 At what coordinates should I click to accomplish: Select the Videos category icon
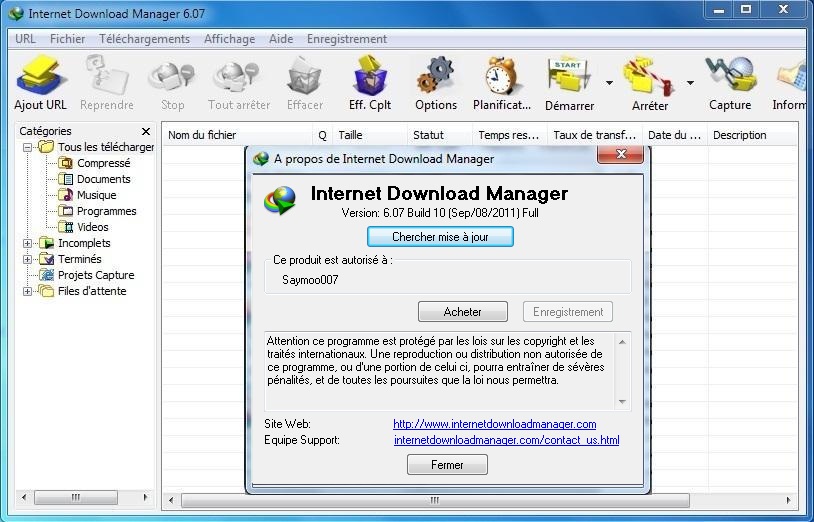pos(66,227)
